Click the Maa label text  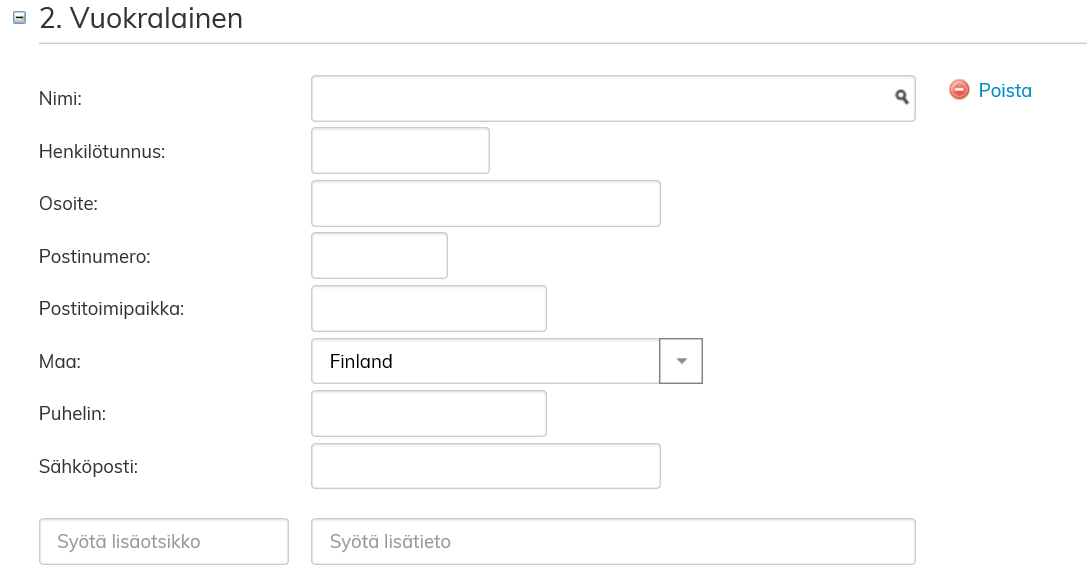pos(60,362)
